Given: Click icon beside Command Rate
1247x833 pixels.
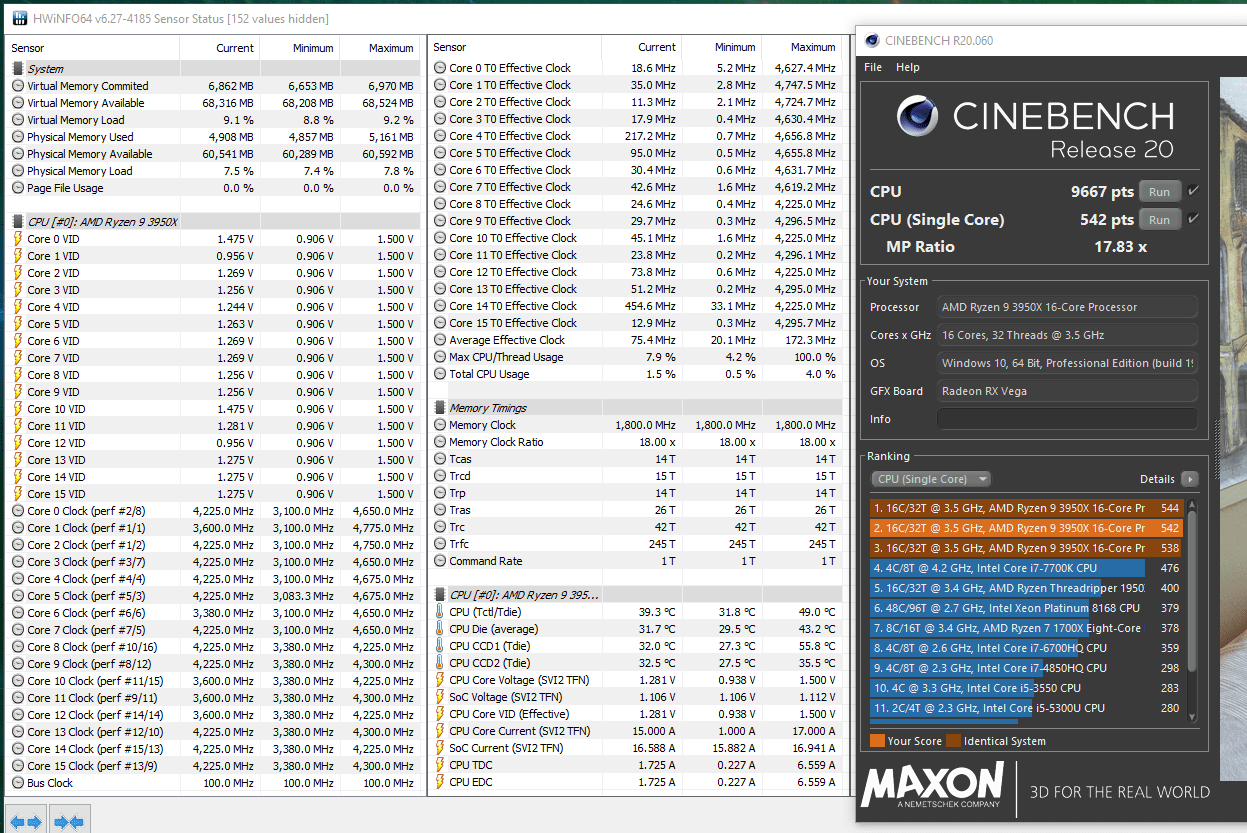Looking at the screenshot, I should [x=441, y=561].
